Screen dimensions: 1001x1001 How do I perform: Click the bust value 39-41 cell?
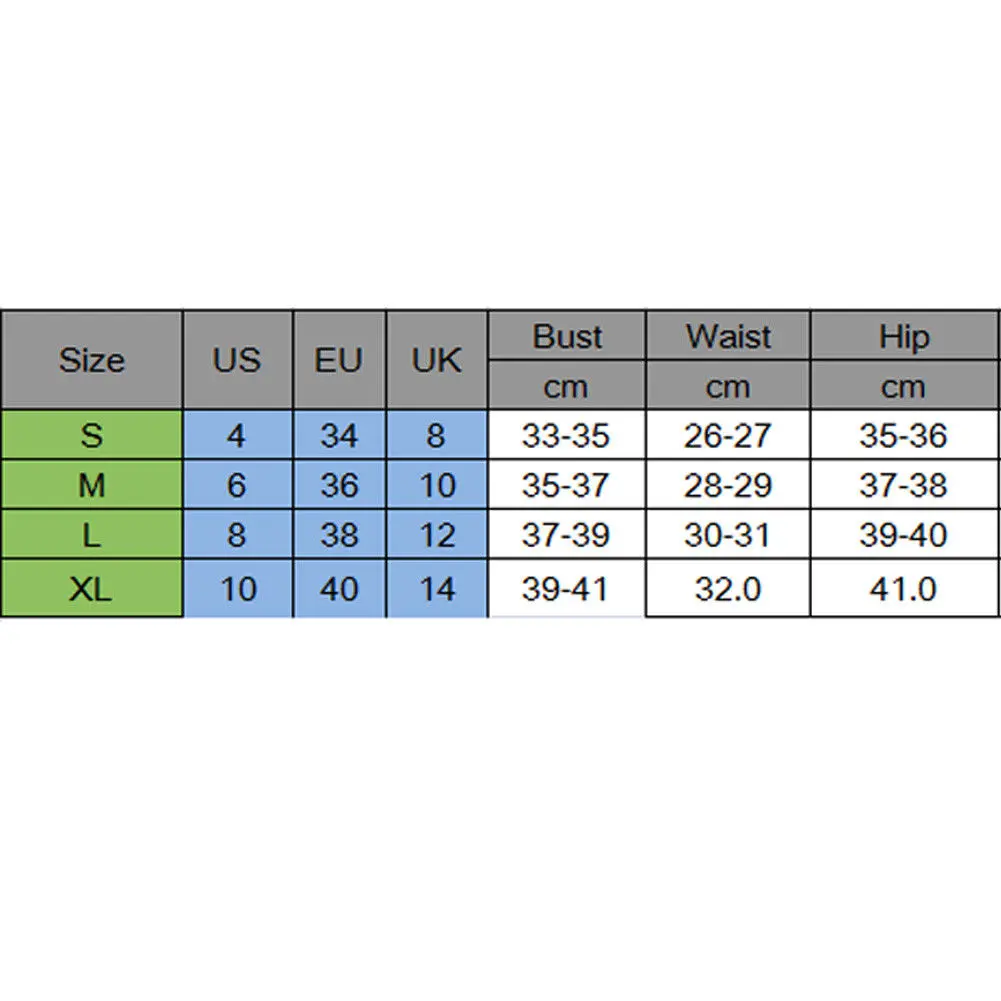[x=566, y=589]
